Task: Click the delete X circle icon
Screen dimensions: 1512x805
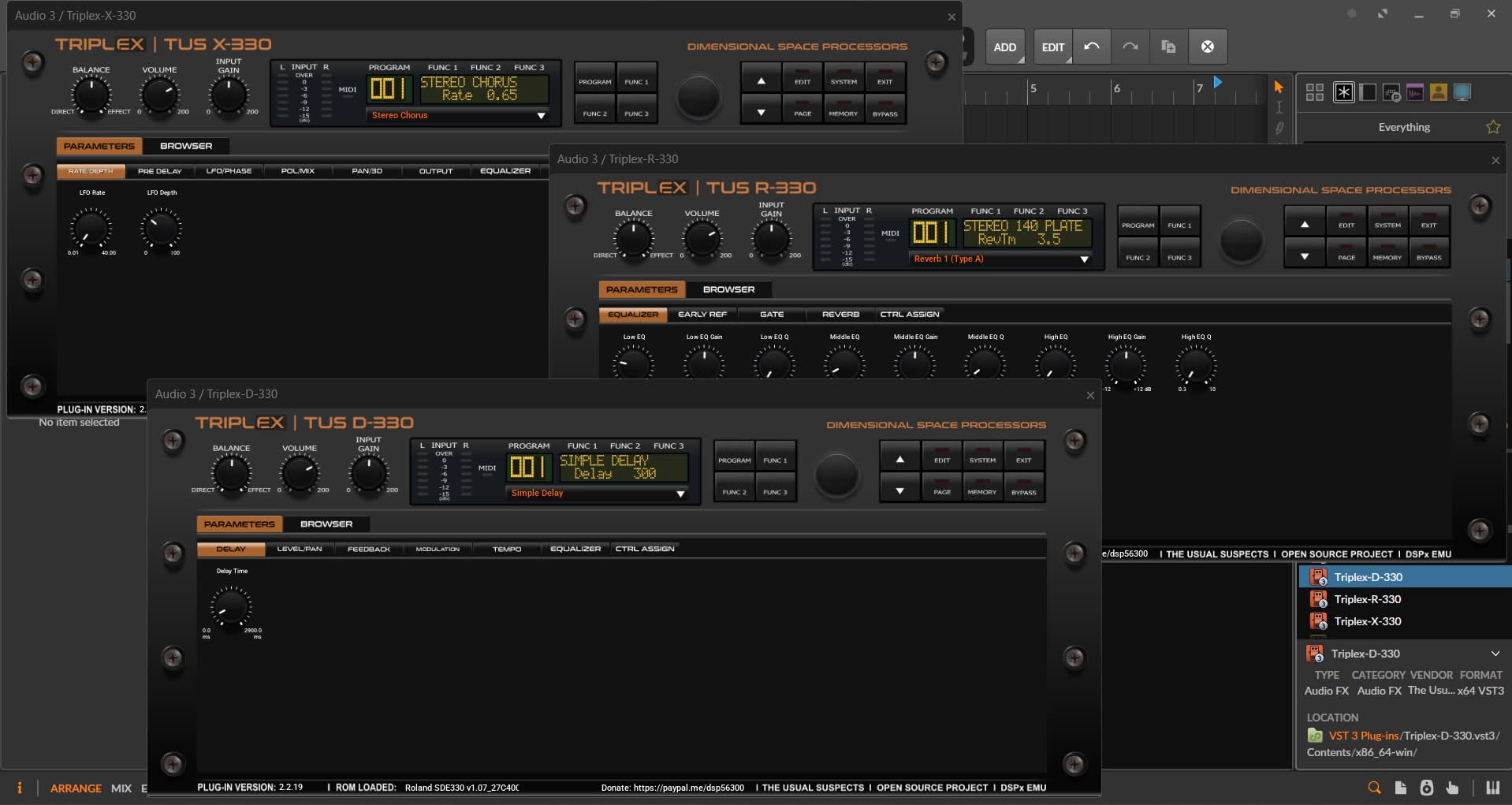Action: point(1207,47)
